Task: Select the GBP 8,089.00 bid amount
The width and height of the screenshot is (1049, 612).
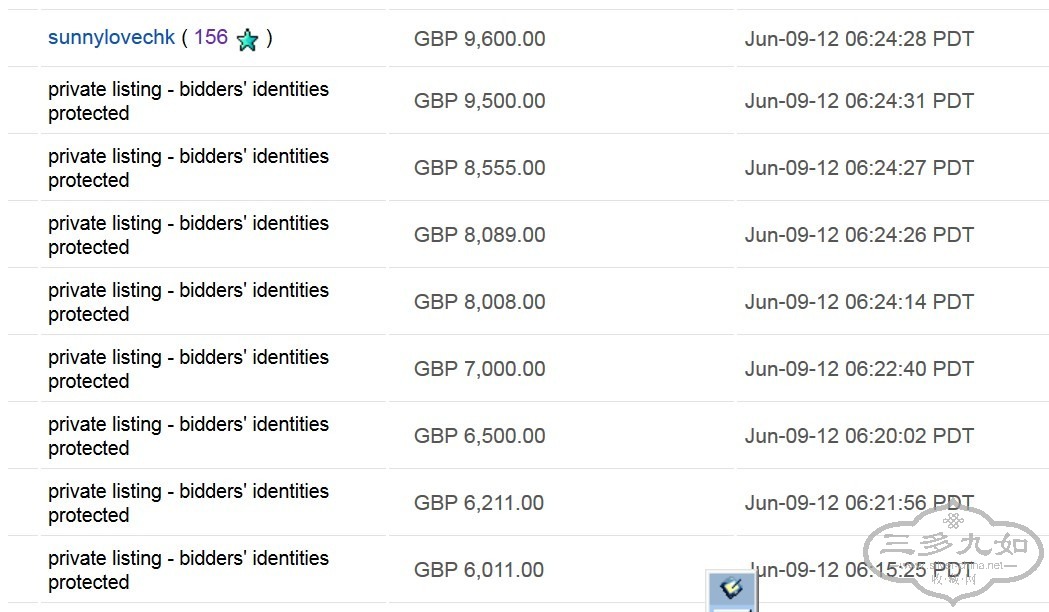Action: tap(479, 235)
